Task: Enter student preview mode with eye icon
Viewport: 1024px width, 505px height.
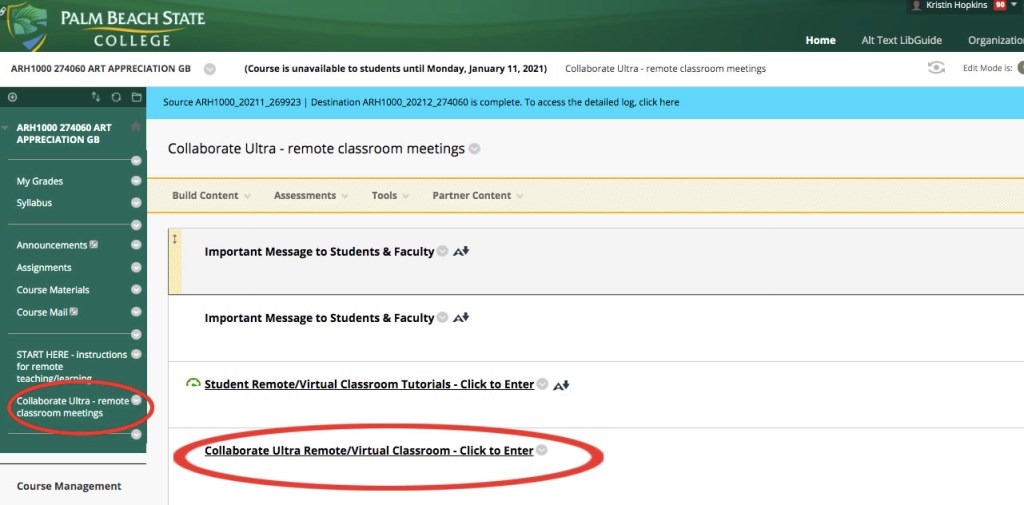Action: pos(936,68)
